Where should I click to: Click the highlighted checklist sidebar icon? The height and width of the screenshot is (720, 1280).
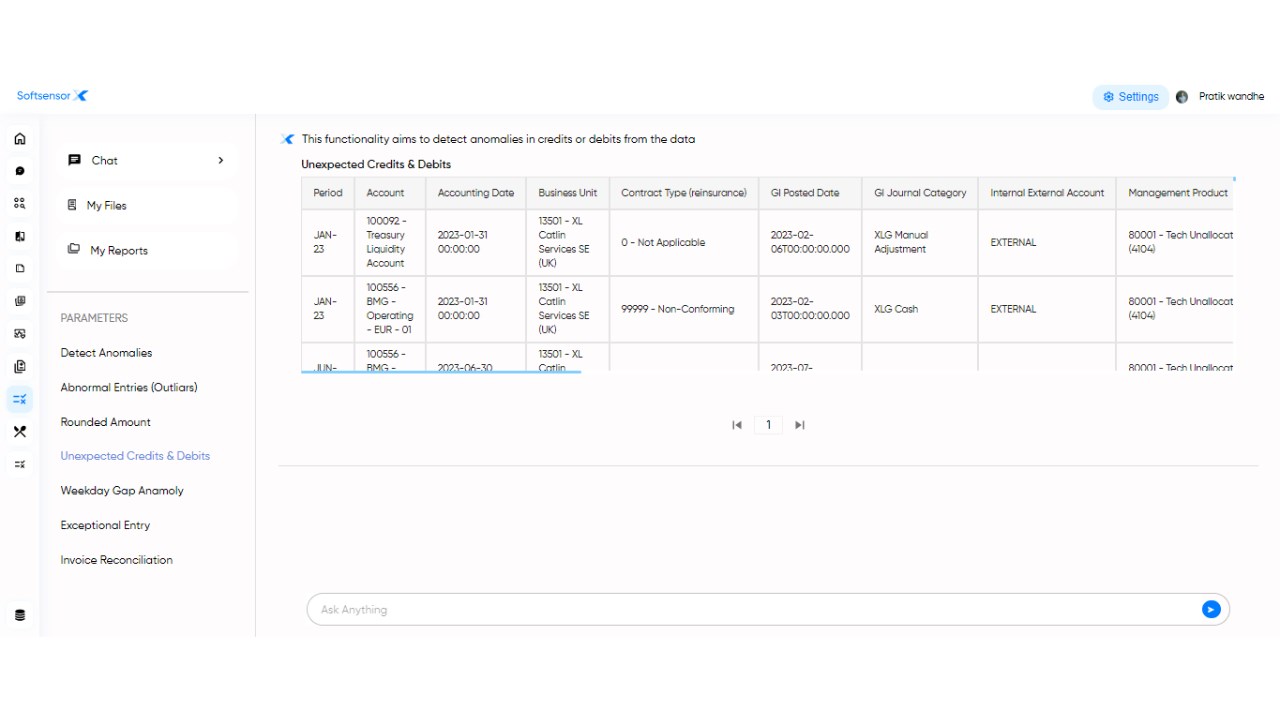tap(19, 399)
